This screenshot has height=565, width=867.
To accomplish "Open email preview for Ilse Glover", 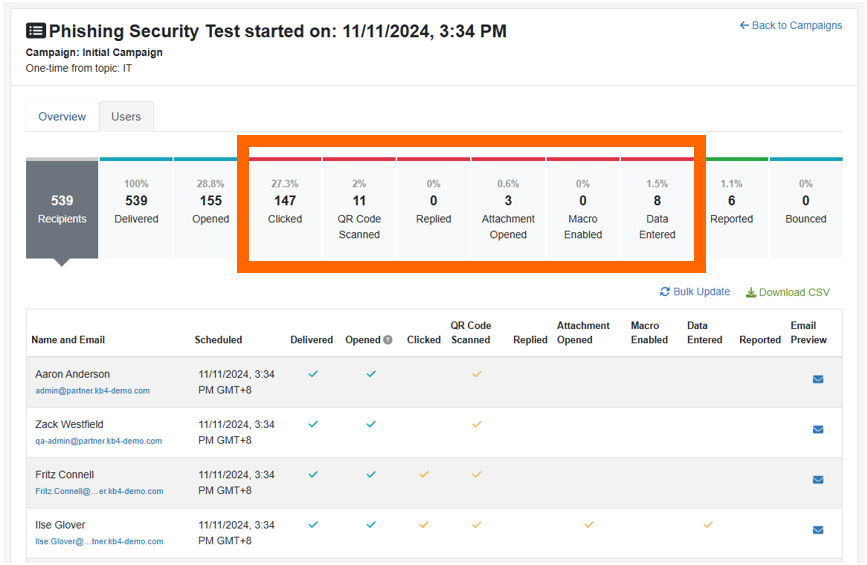I will (818, 530).
